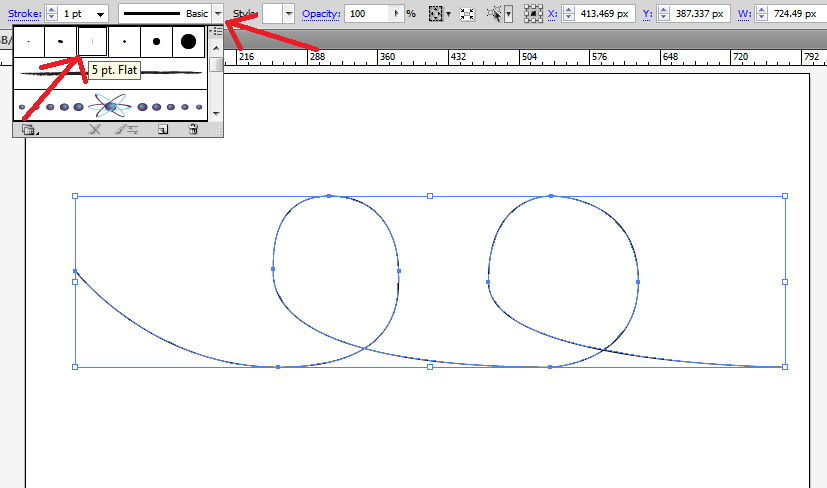Click the top anchor point of second loop
This screenshot has width=827, height=488.
click(551, 196)
